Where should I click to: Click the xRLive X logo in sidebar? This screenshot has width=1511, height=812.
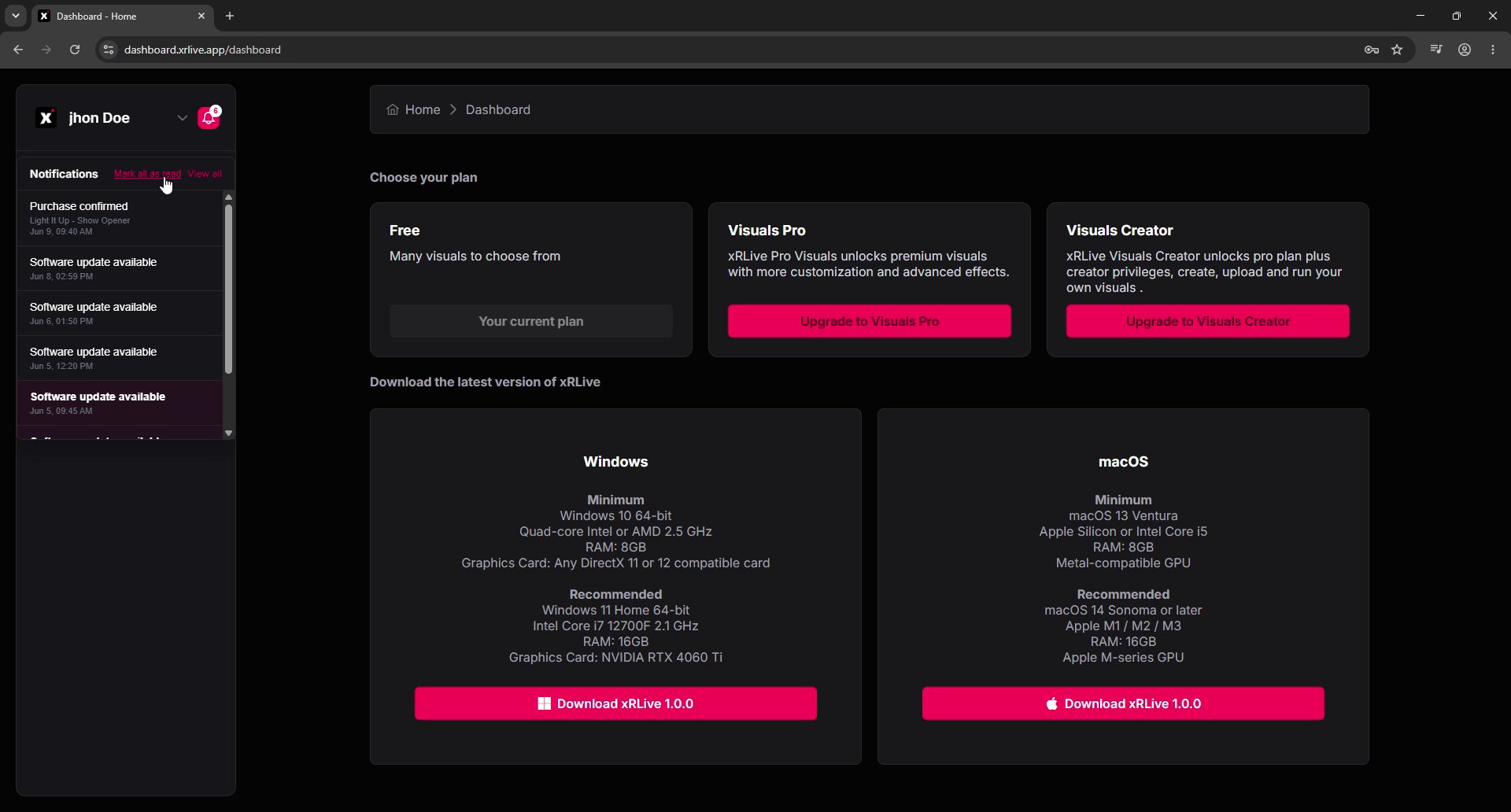pos(46,118)
